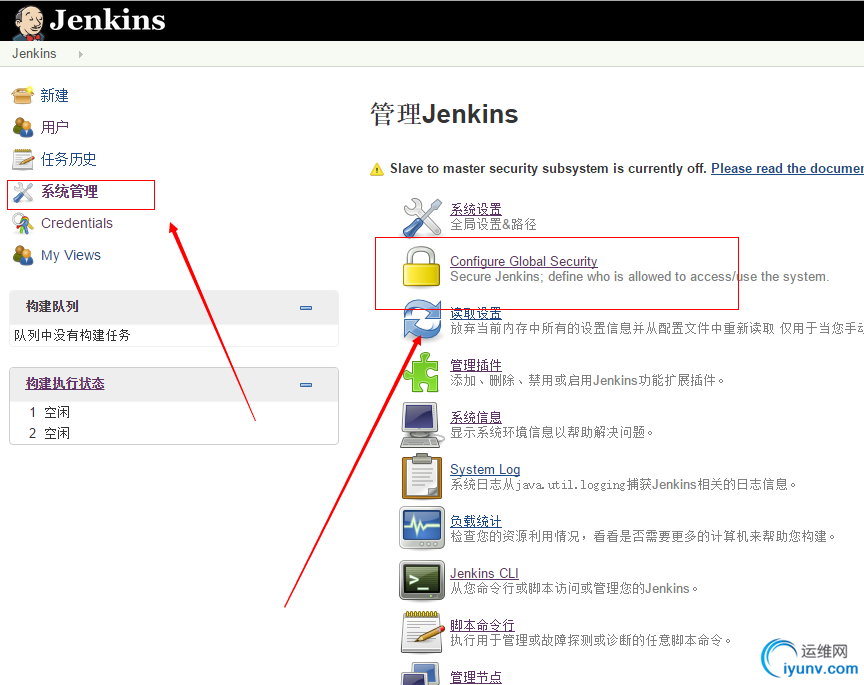The height and width of the screenshot is (685, 864).
Task: Click the 检查您的资源利用情况 description text
Action: point(642,536)
